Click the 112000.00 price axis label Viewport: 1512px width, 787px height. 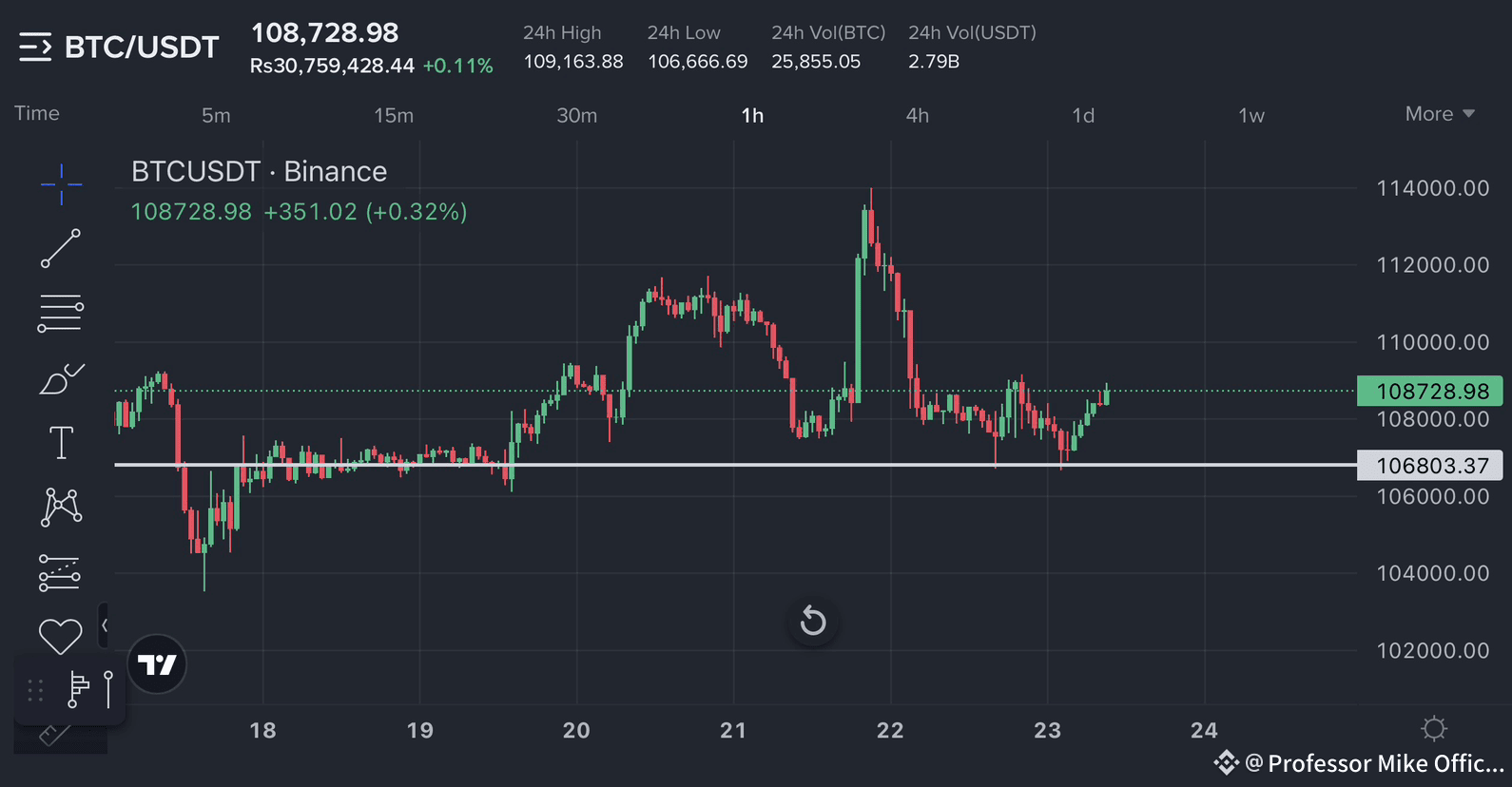pos(1433,265)
